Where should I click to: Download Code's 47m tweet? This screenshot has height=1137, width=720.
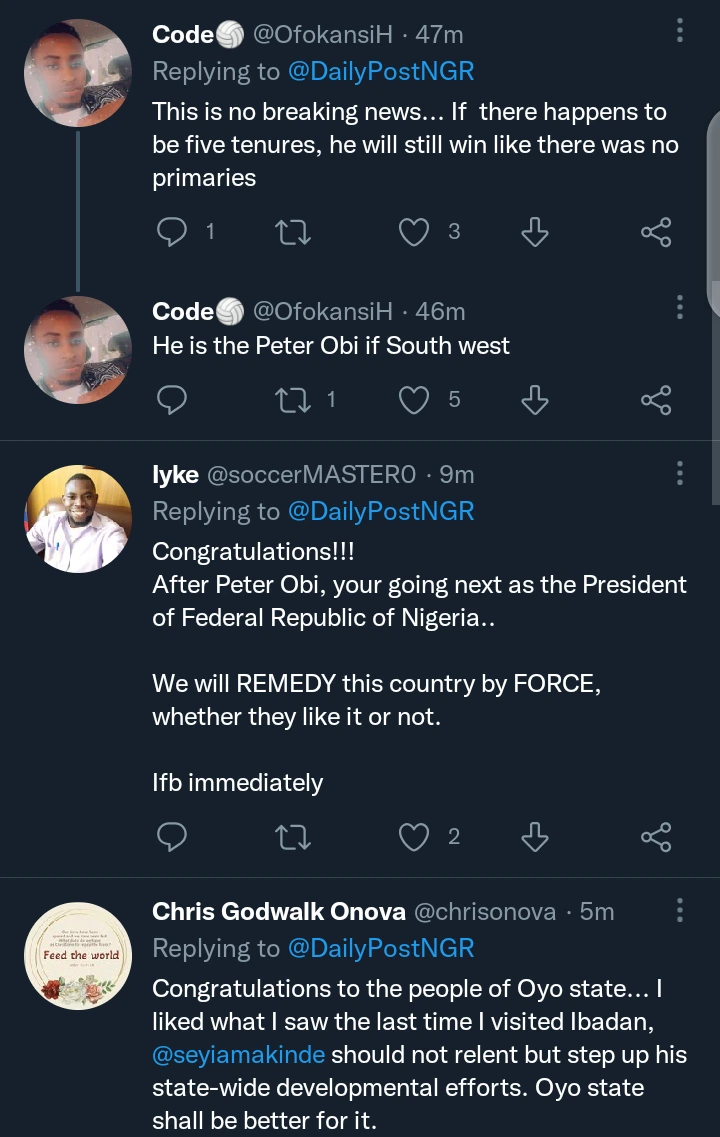[x=535, y=233]
